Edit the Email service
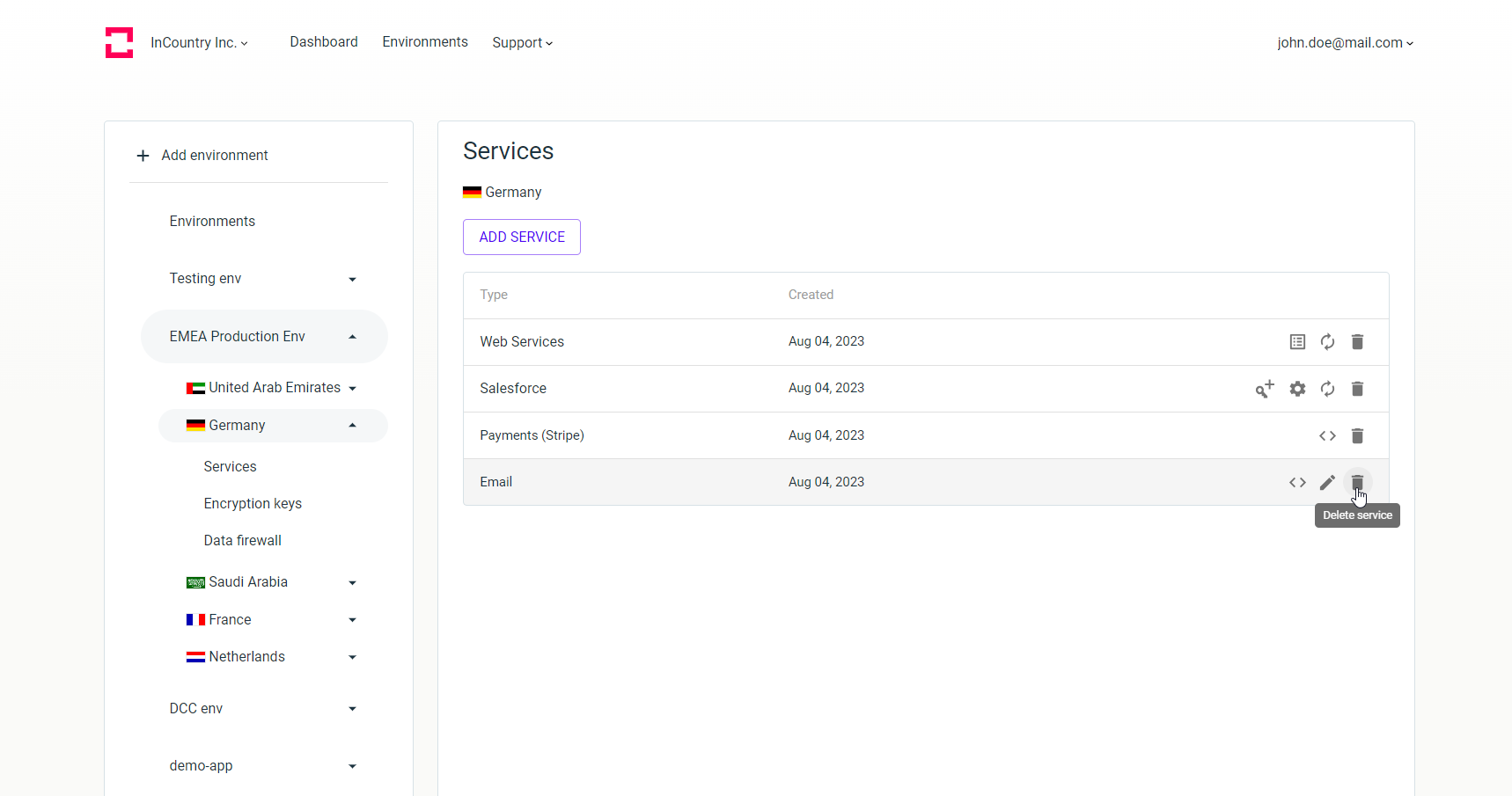The width and height of the screenshot is (1512, 796). [1327, 482]
